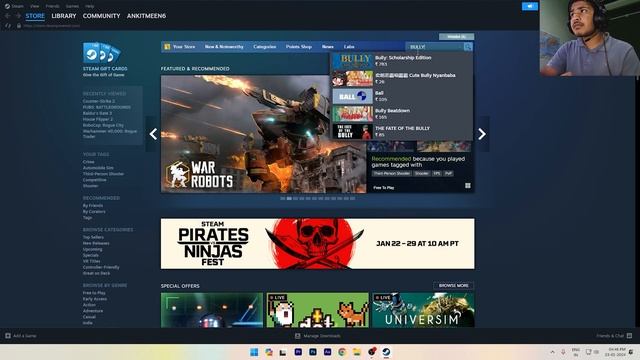Open Counter-Strike 2 in Recently Viewed

coord(99,101)
